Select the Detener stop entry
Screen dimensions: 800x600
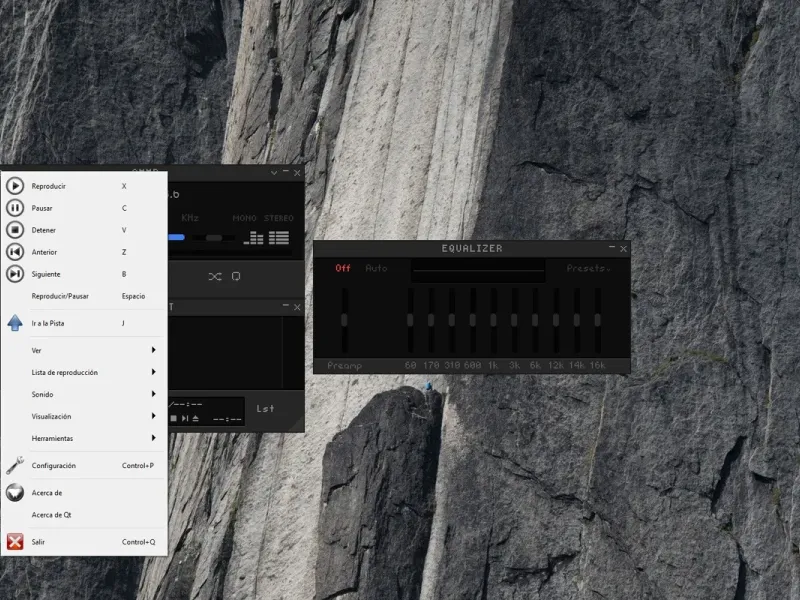coord(84,230)
